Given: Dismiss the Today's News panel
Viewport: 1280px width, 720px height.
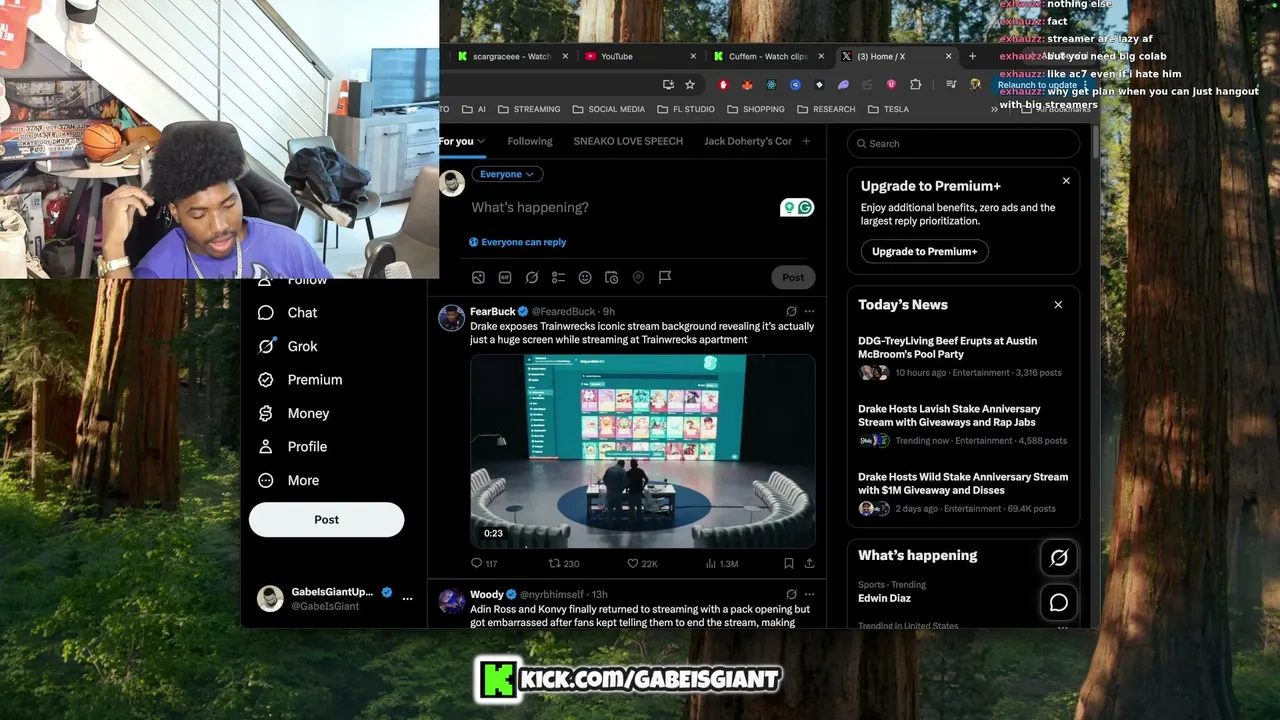Looking at the screenshot, I should point(1058,305).
